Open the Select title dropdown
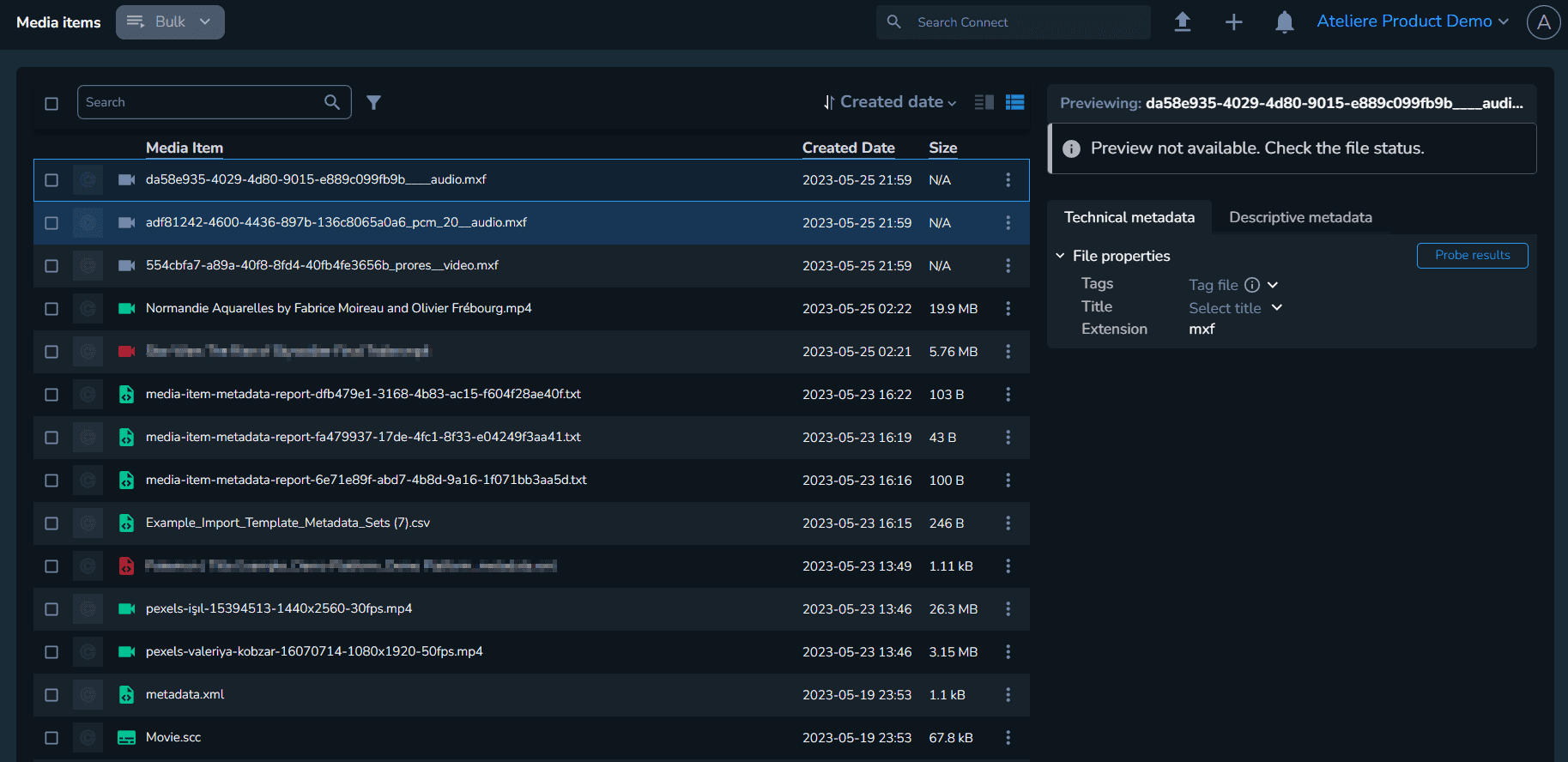 point(1236,308)
